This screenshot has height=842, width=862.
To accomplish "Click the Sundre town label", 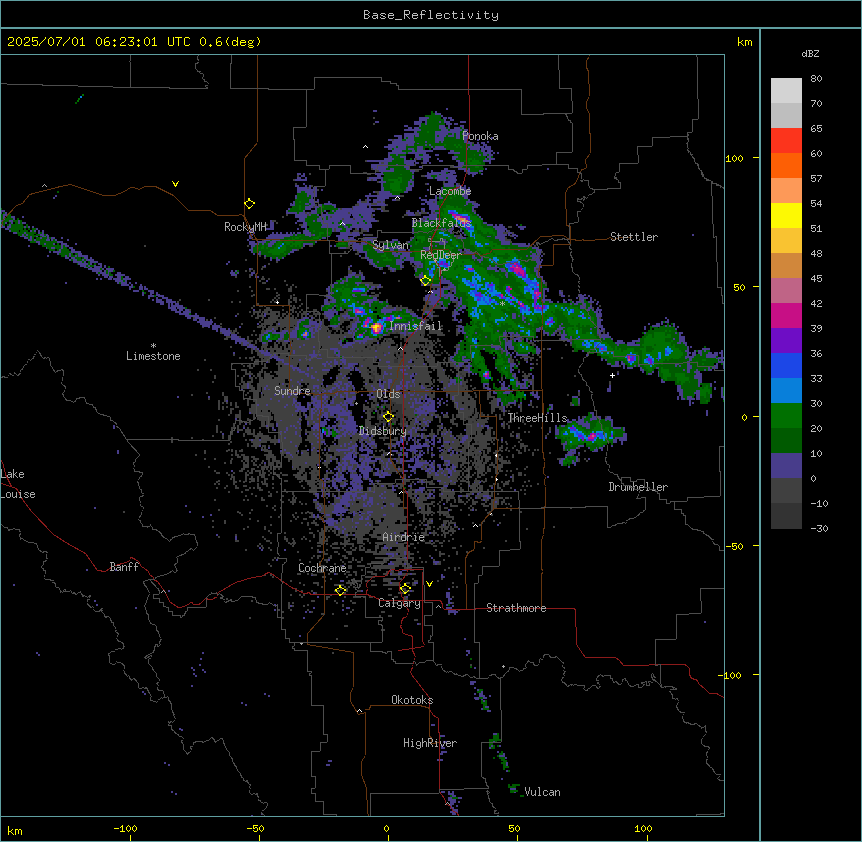I will pyautogui.click(x=292, y=391).
